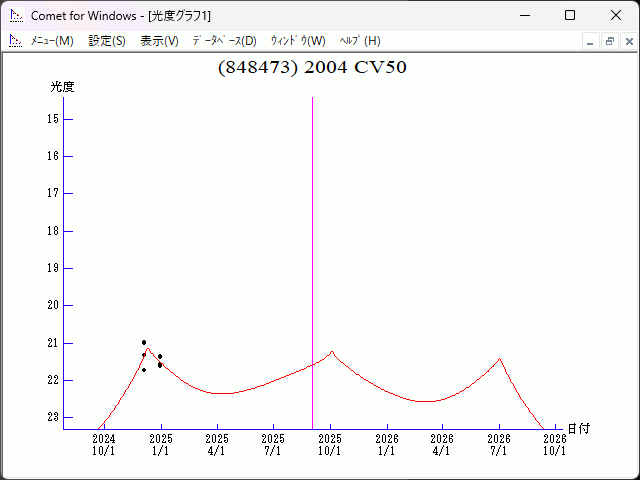The width and height of the screenshot is (640, 480).
Task: Close the inner 光度グラフ1 document window
Action: coord(628,41)
